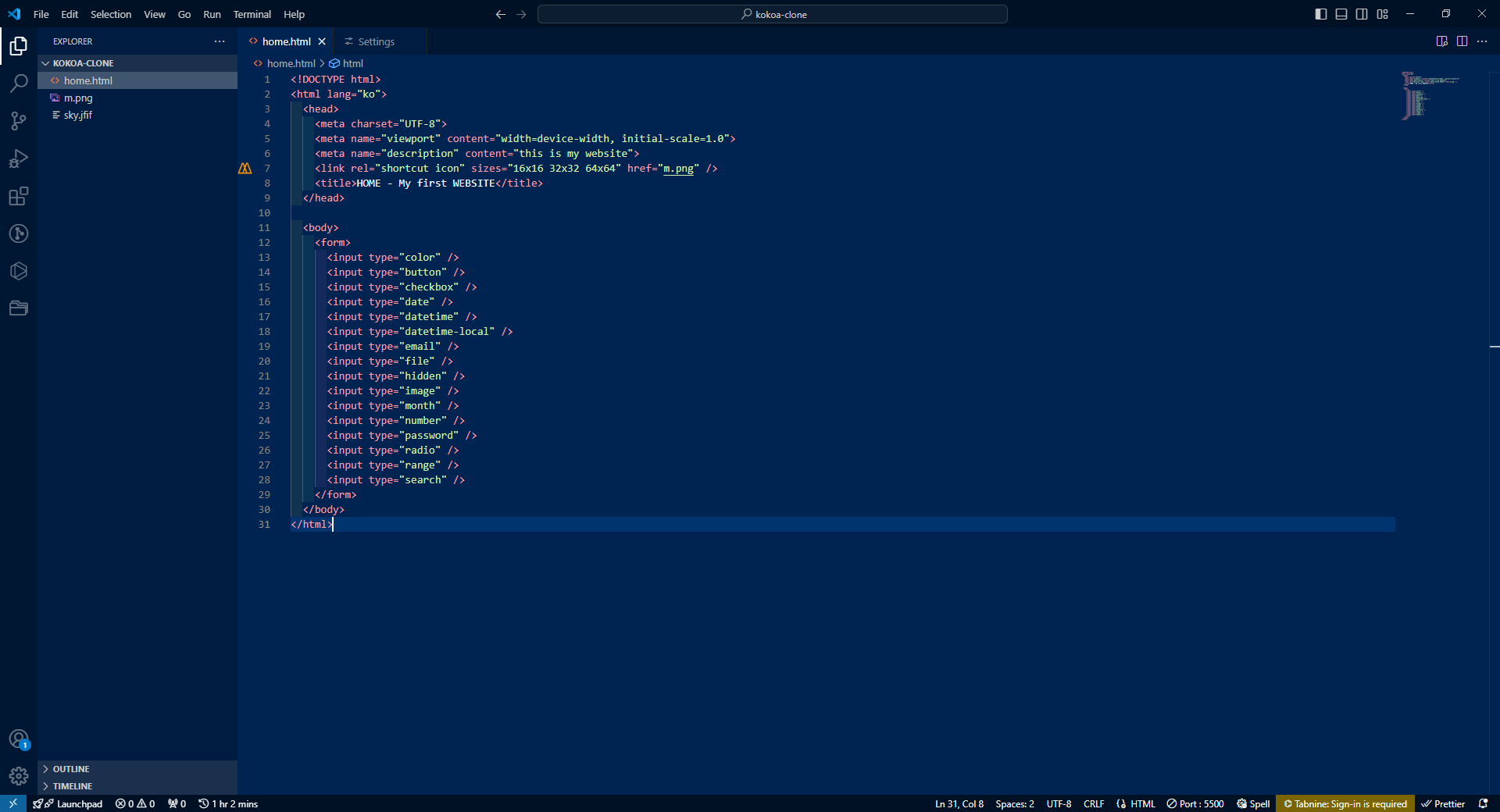Click the open-preview icon left of split editor

[1442, 41]
